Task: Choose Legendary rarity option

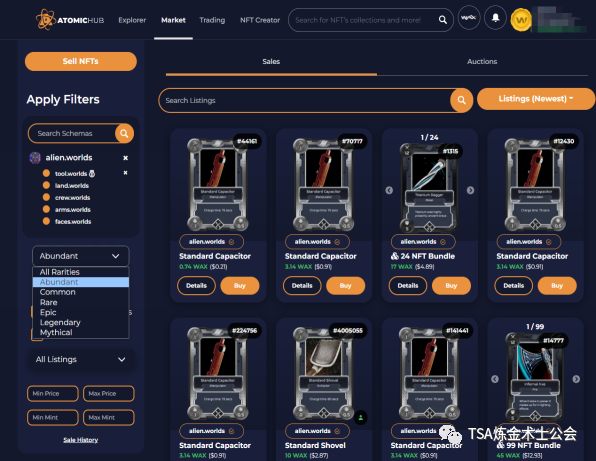Action: coord(81,322)
